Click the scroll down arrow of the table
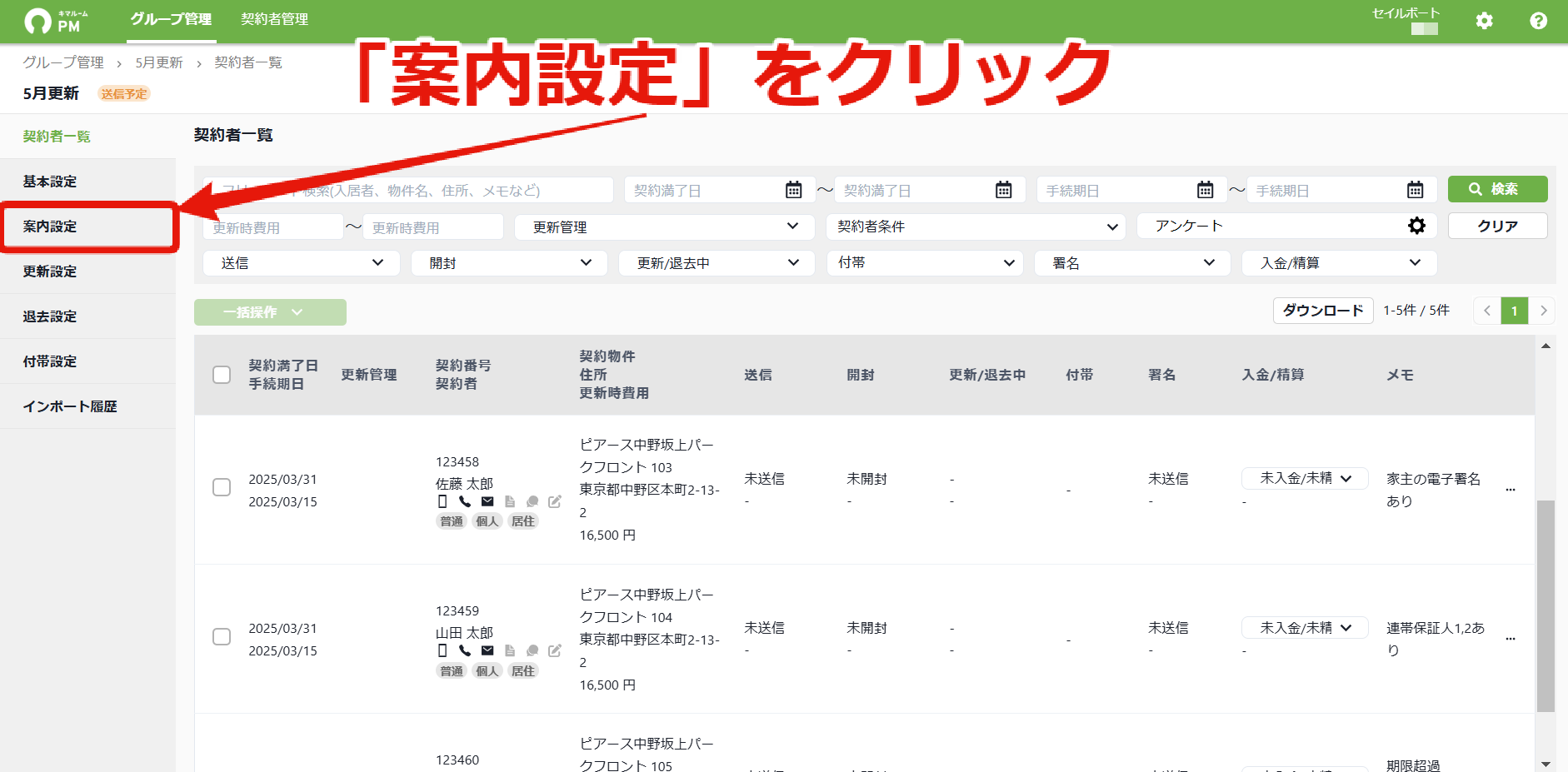 [1546, 764]
